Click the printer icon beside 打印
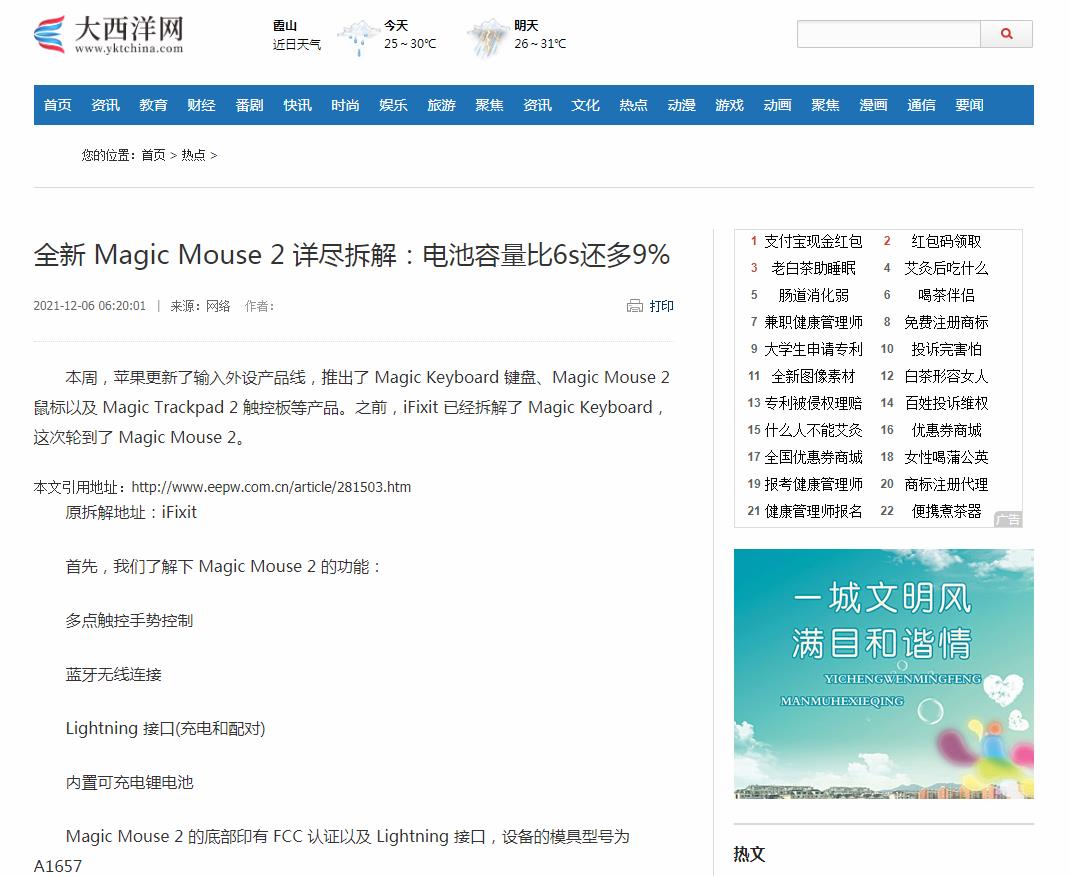This screenshot has height=876, width=1070. click(x=635, y=306)
